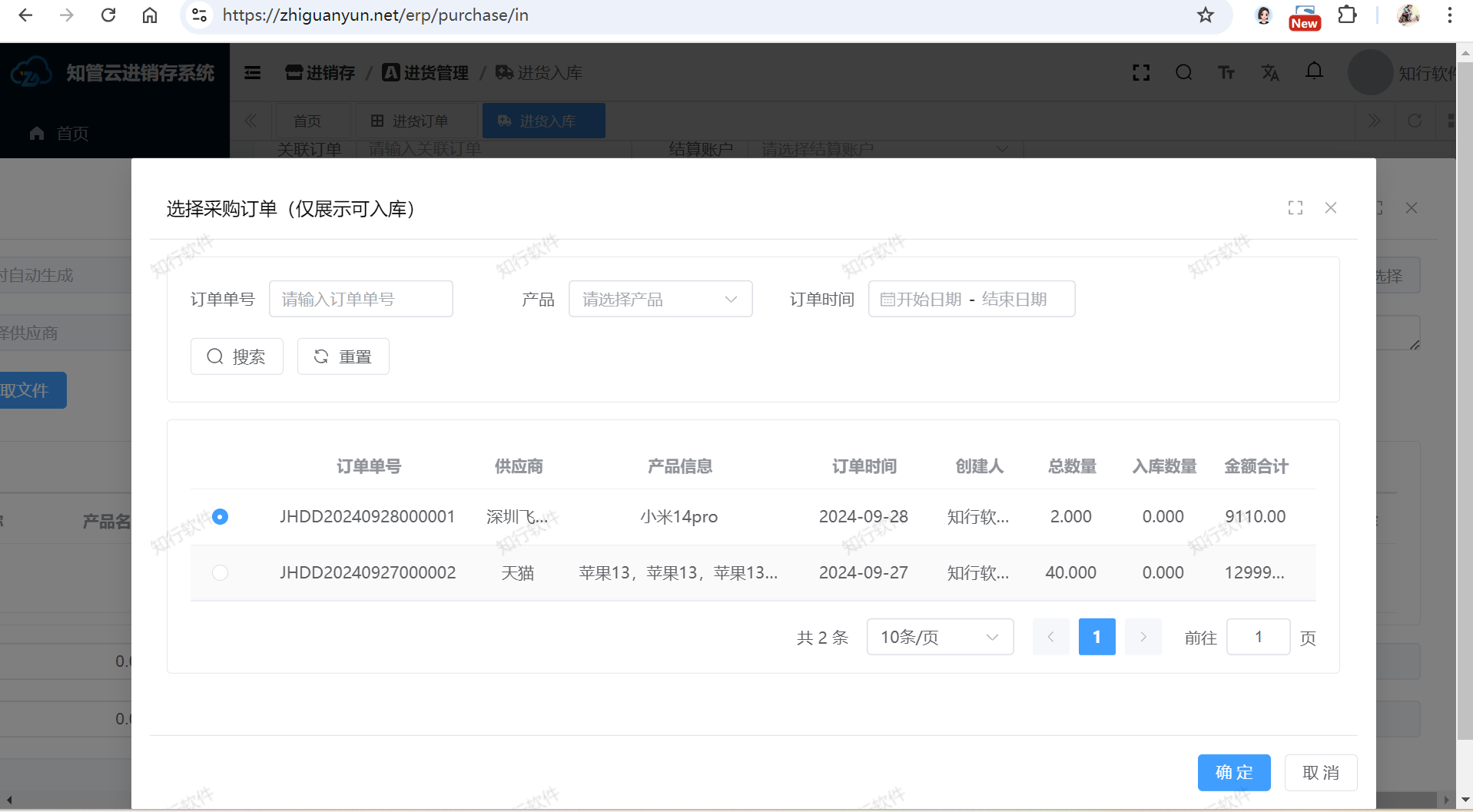Click the language translation icon

click(1270, 73)
